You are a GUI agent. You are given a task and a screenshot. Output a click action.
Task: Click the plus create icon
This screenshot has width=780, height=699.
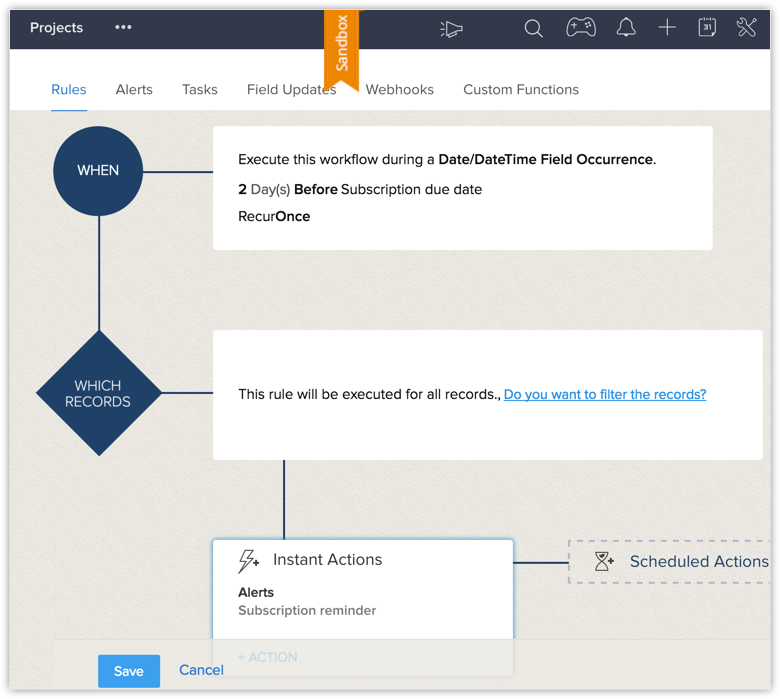[667, 28]
